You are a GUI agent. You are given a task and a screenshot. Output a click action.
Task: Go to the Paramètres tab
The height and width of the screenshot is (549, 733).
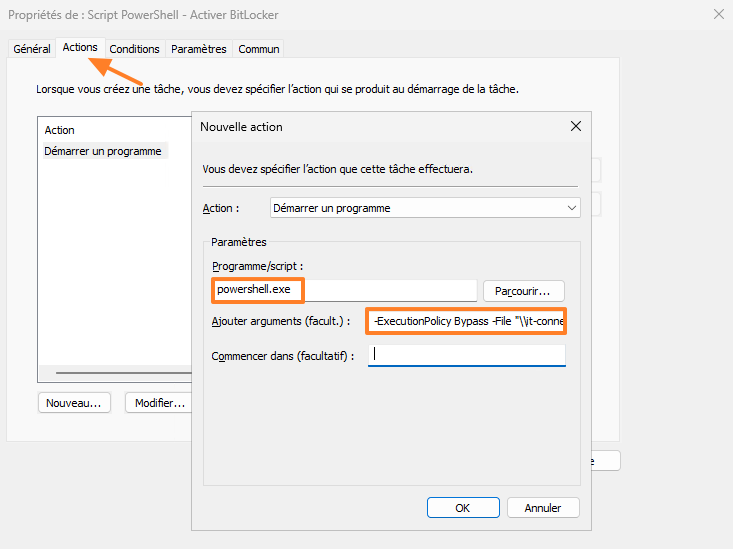click(199, 49)
